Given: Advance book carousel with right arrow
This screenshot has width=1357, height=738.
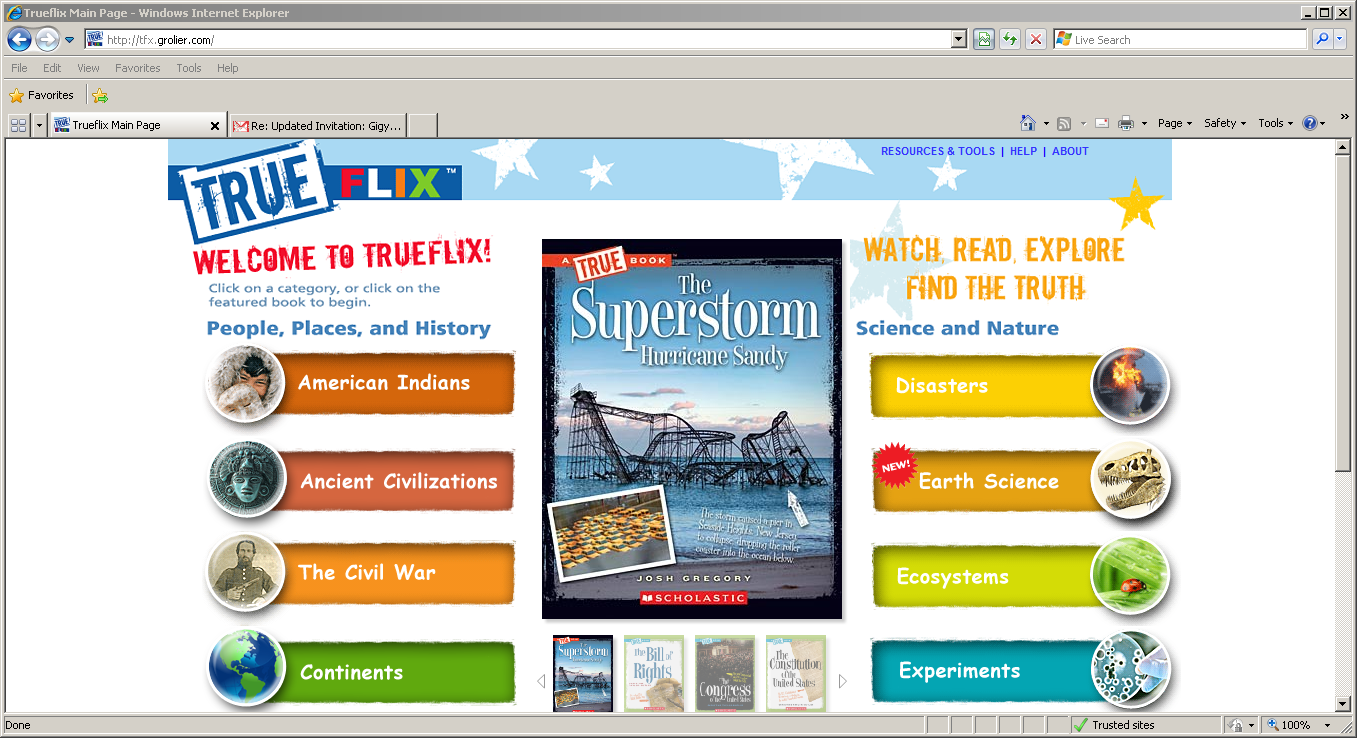Looking at the screenshot, I should (x=843, y=681).
